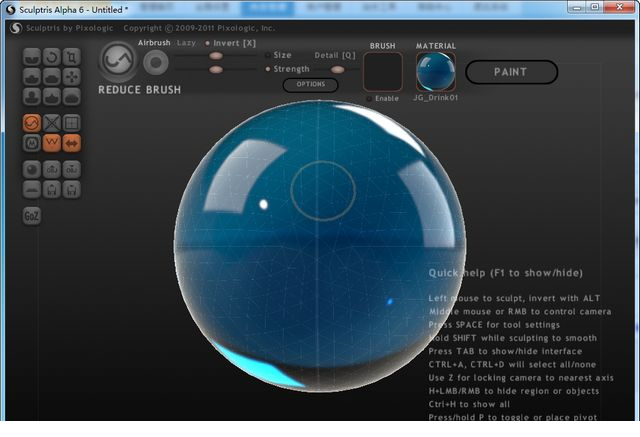Click the MATERIAL heading label
Screen dimensions: 640x437
[436, 46]
